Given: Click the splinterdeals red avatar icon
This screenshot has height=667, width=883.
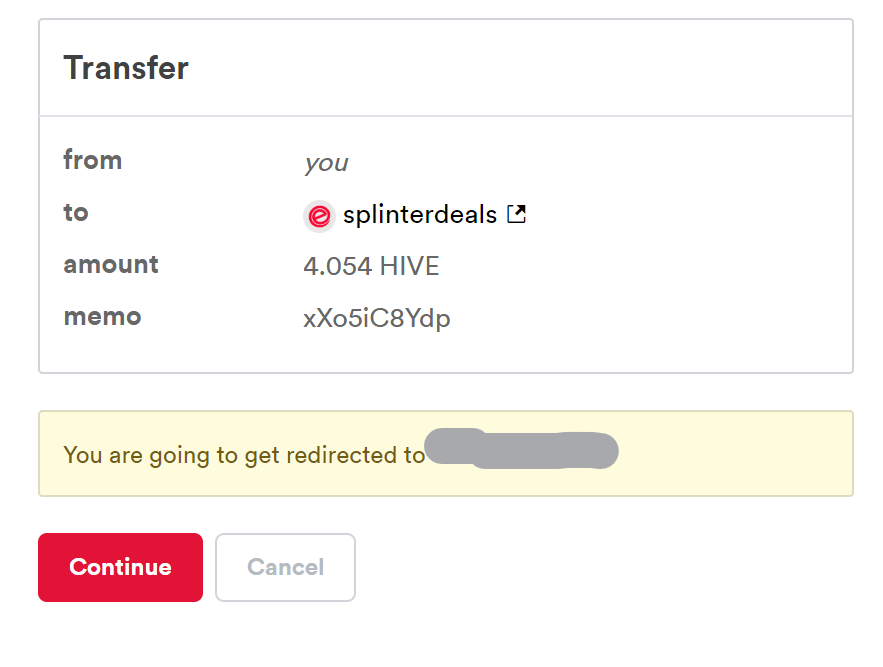Looking at the screenshot, I should (x=319, y=216).
